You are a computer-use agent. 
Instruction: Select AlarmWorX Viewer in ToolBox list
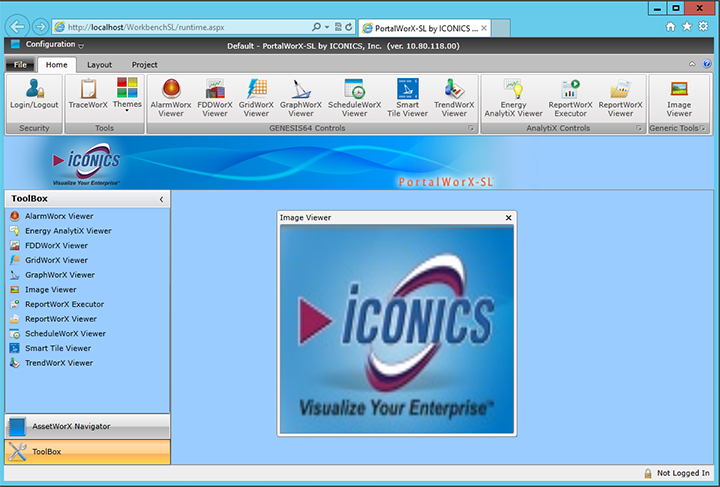[x=87, y=216]
